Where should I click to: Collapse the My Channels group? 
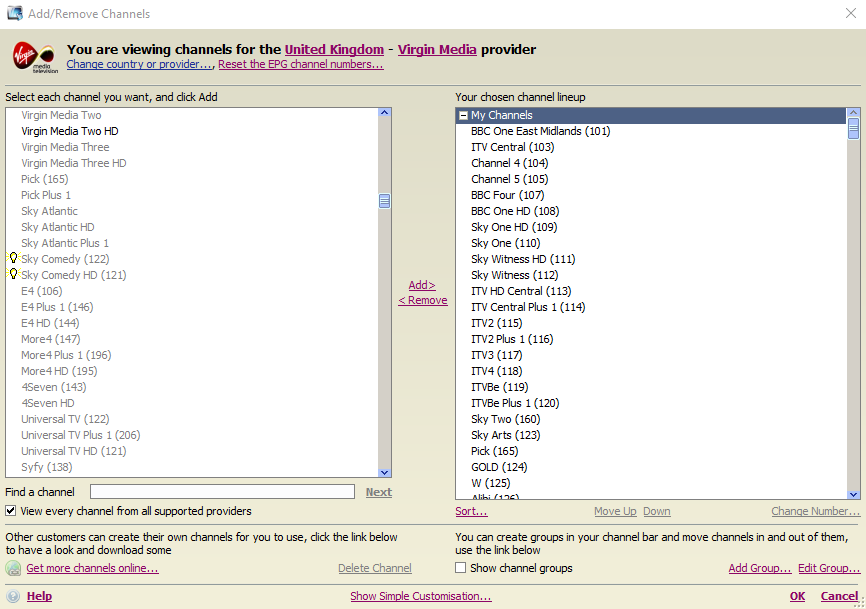click(x=463, y=115)
